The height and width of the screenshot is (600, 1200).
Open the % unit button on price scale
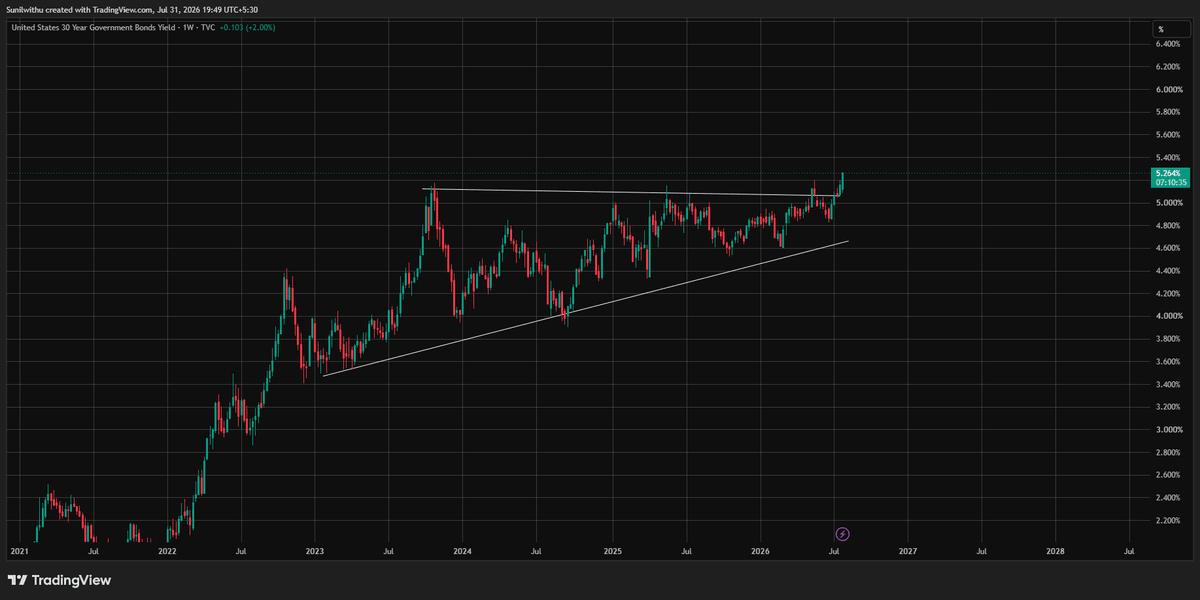coord(1161,29)
